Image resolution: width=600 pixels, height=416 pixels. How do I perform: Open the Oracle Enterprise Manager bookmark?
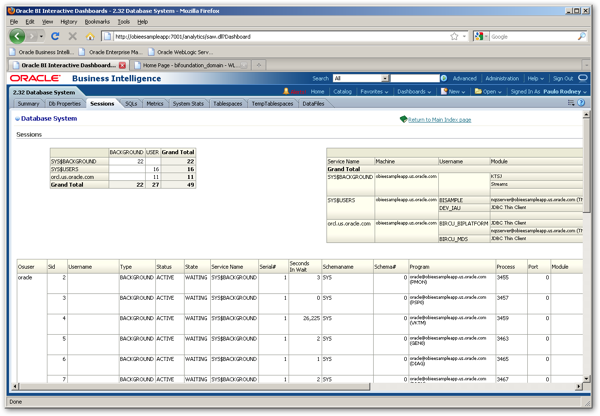click(111, 52)
